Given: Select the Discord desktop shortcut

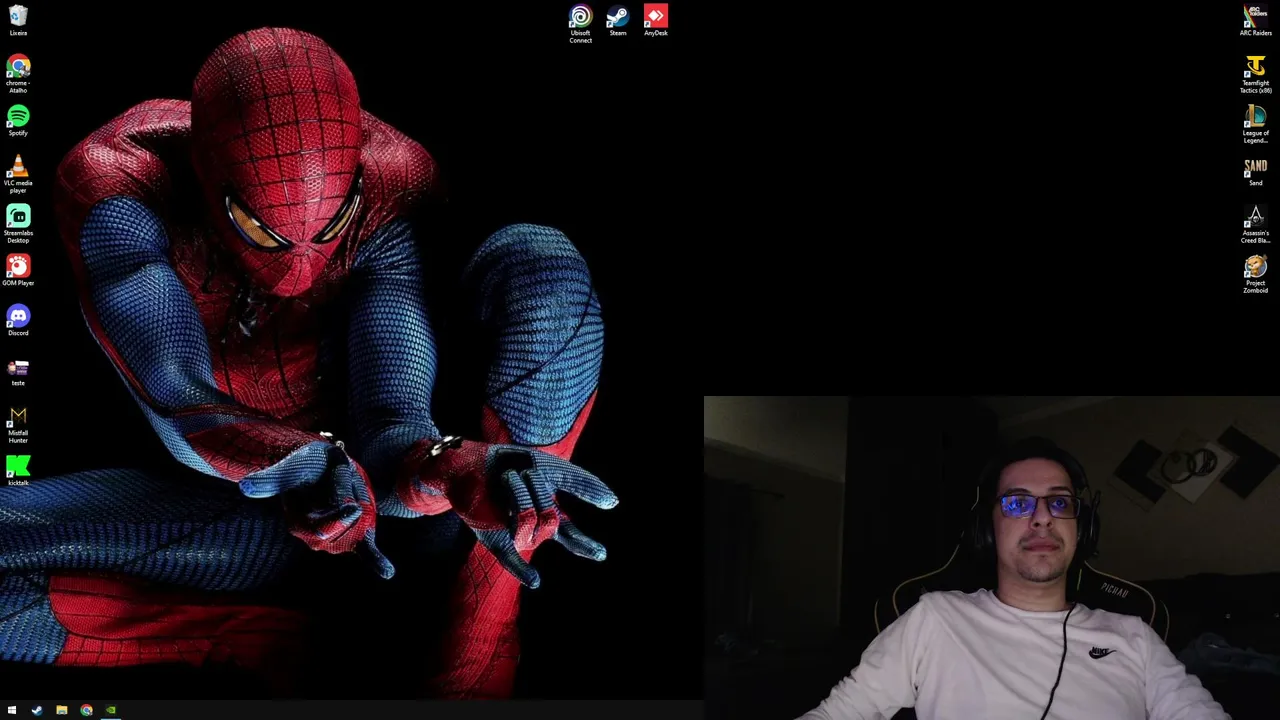Looking at the screenshot, I should pos(18,320).
